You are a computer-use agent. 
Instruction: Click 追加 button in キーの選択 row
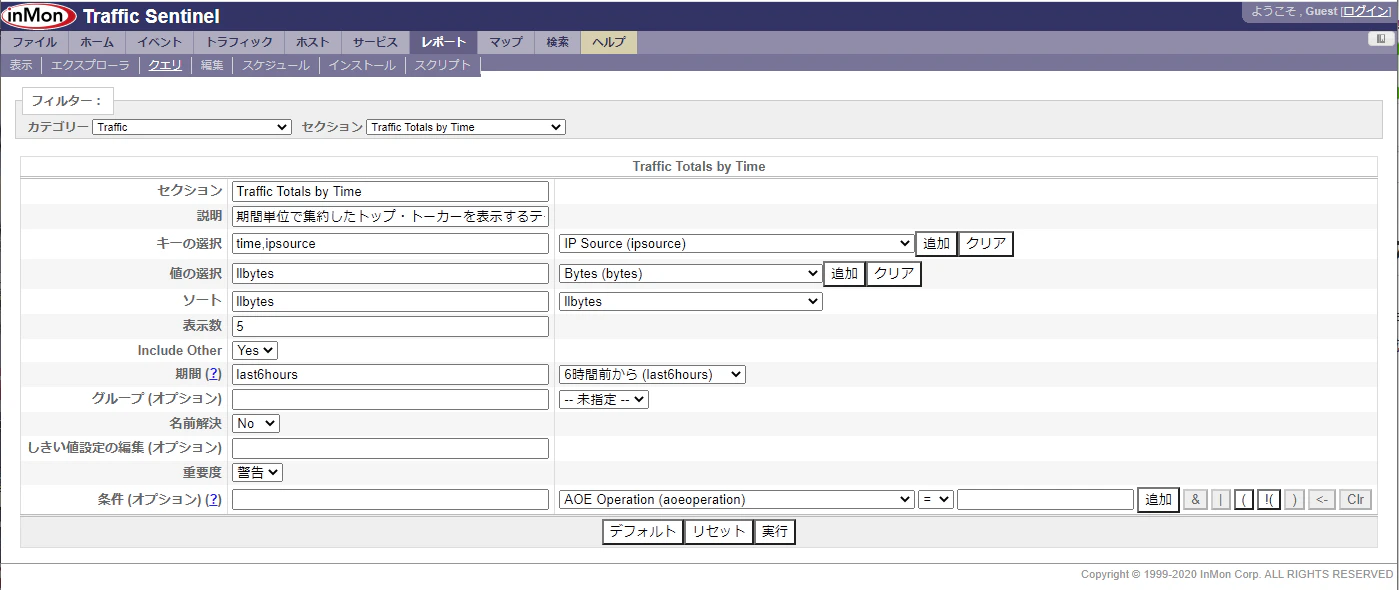coord(937,243)
